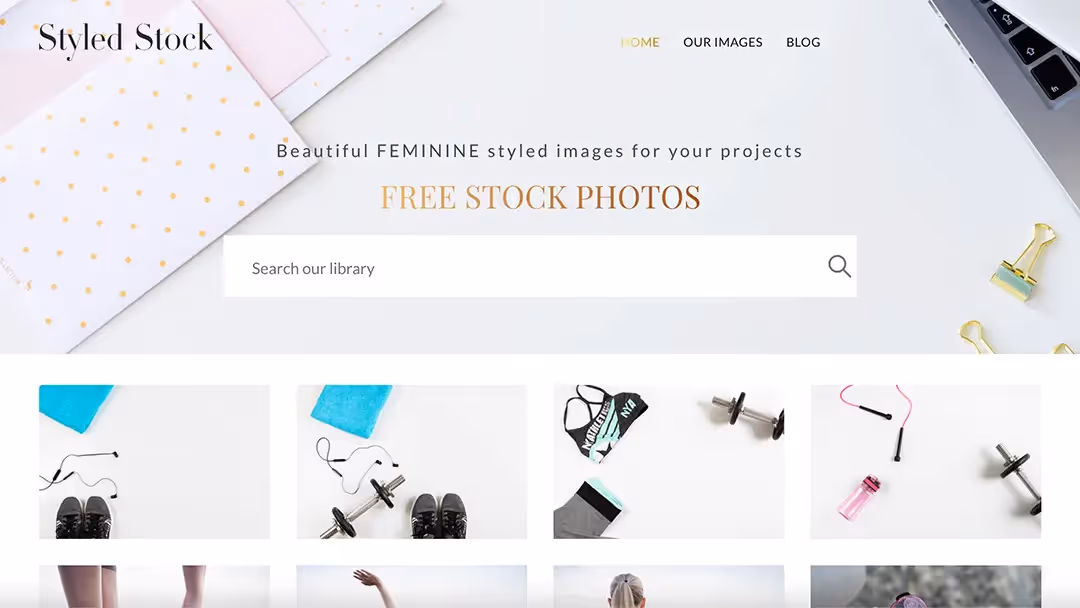Screen dimensions: 1080x608
Task: Go to OUR IMAGES page
Action: point(723,42)
